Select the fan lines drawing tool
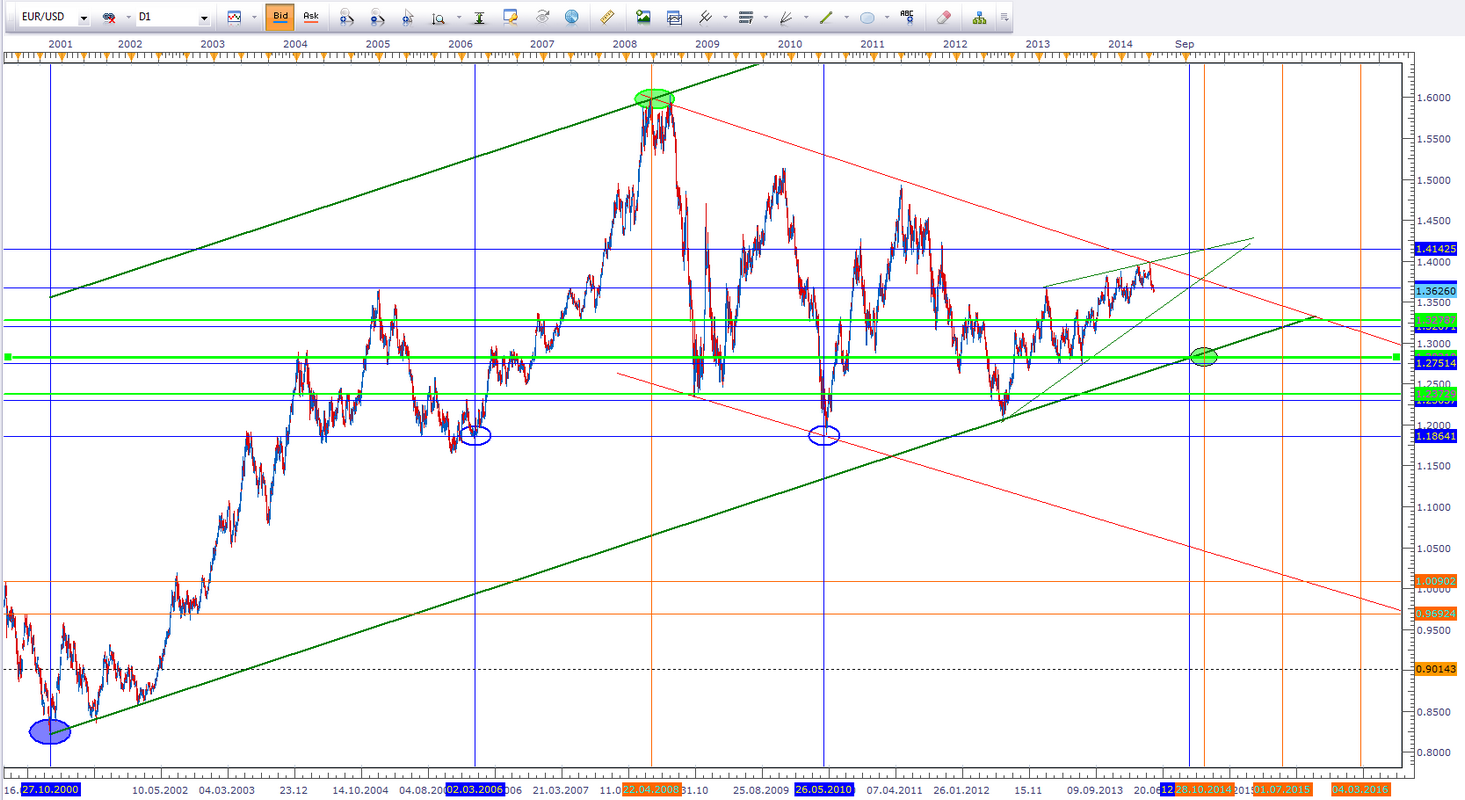The image size is (1465, 800). pos(785,18)
